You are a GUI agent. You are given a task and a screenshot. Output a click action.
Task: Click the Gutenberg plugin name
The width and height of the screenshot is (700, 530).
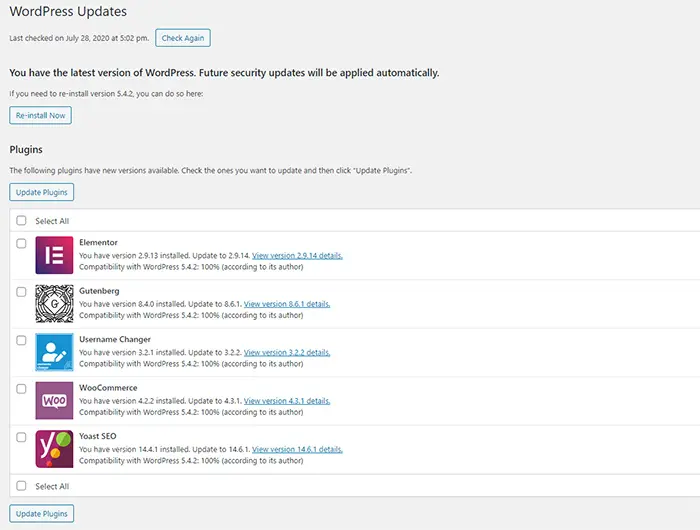coord(99,291)
